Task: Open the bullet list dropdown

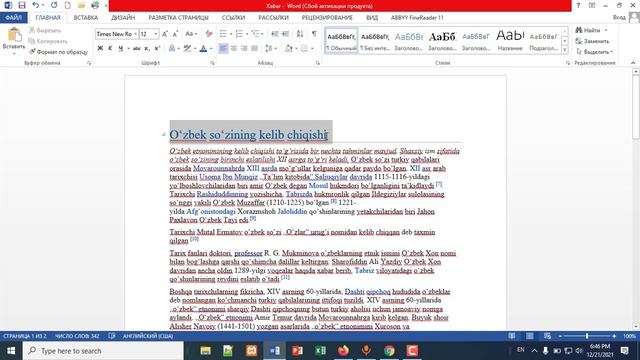Action: click(x=231, y=34)
